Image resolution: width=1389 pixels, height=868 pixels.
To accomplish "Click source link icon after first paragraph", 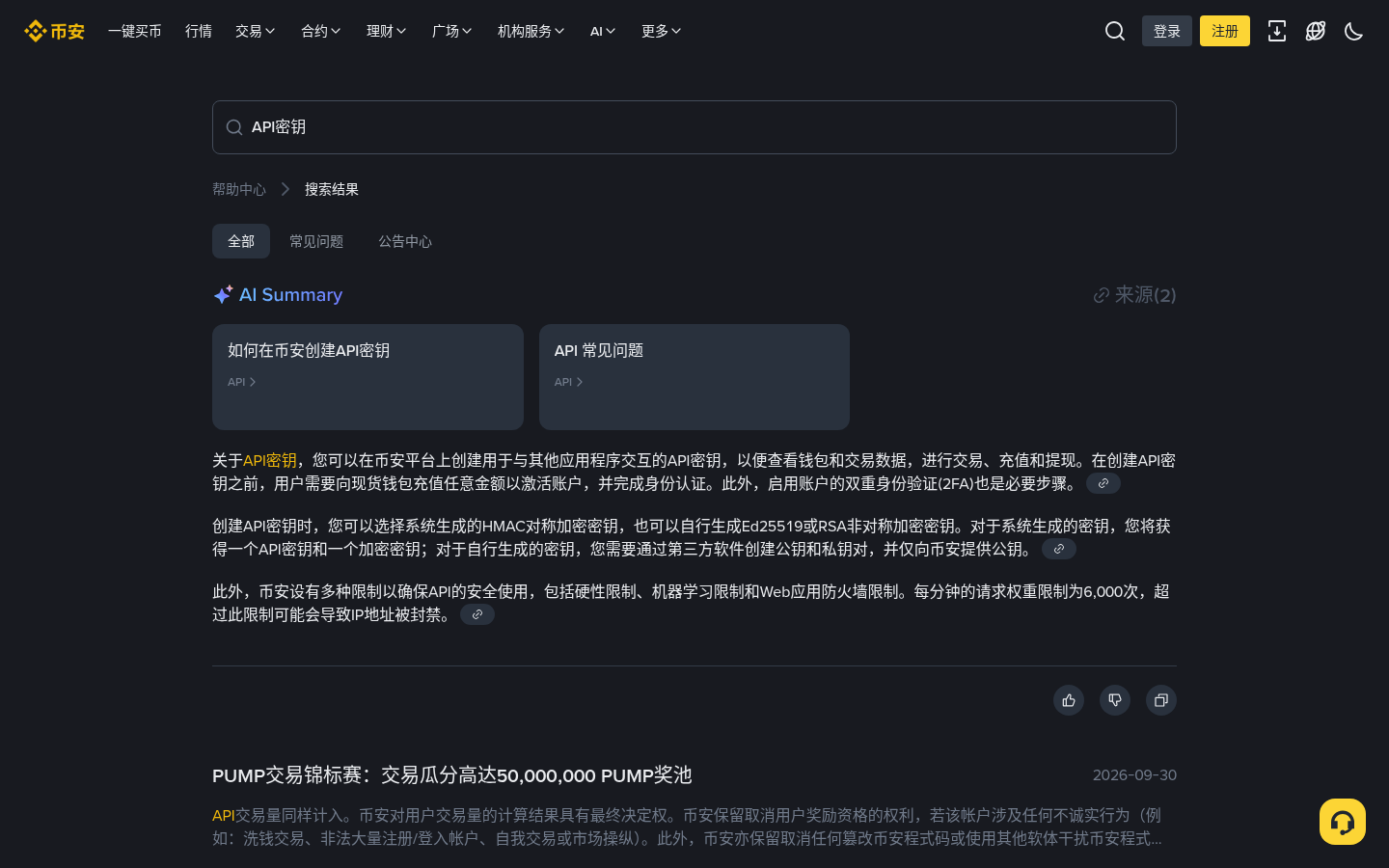I will click(x=1103, y=483).
